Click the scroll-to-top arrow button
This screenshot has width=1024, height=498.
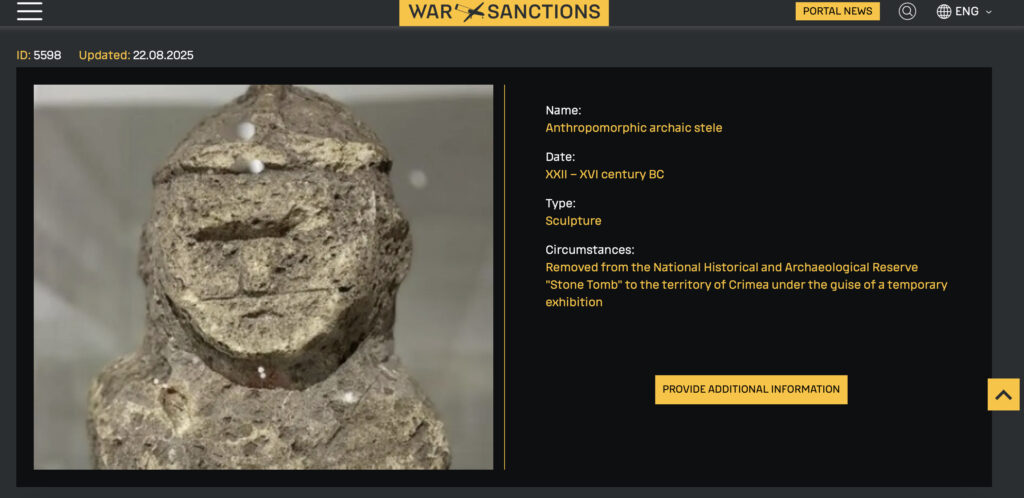[x=1003, y=394]
